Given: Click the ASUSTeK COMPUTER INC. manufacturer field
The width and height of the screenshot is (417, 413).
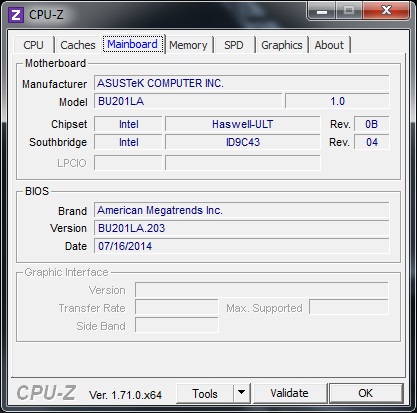Looking at the screenshot, I should 242,83.
